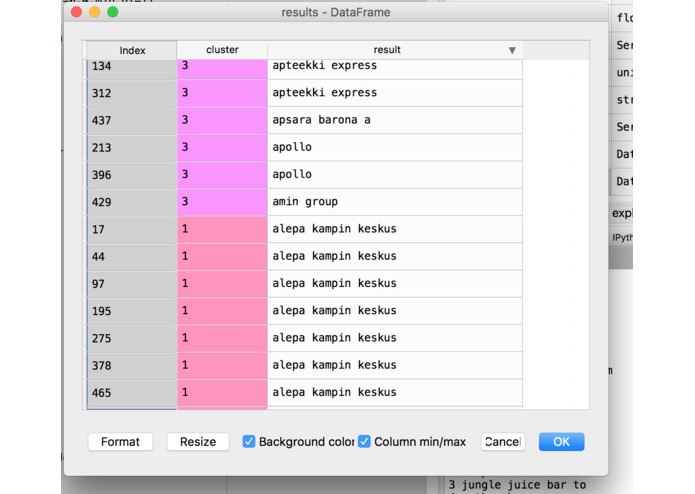Click the Format button
This screenshot has width=695, height=494.
(120, 442)
